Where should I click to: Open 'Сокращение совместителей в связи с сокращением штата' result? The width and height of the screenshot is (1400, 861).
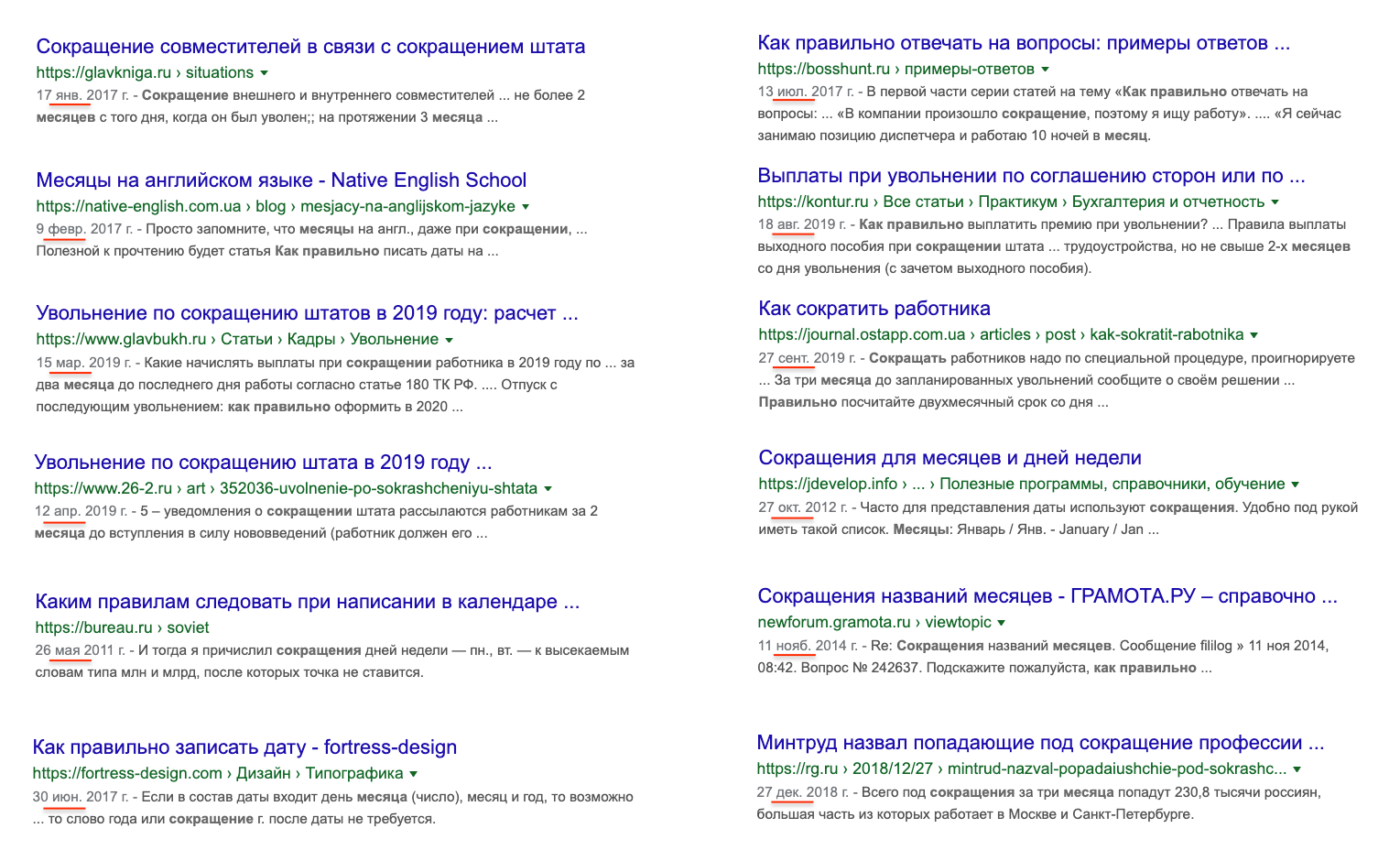point(310,47)
